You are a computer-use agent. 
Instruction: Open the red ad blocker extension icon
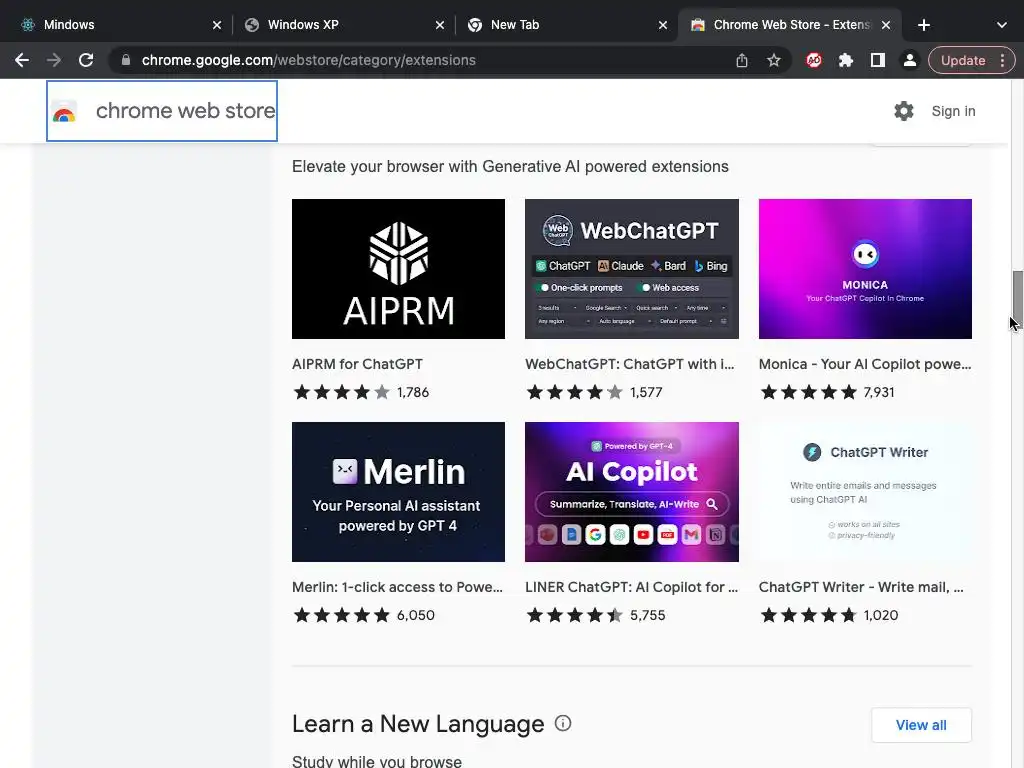pyautogui.click(x=814, y=61)
